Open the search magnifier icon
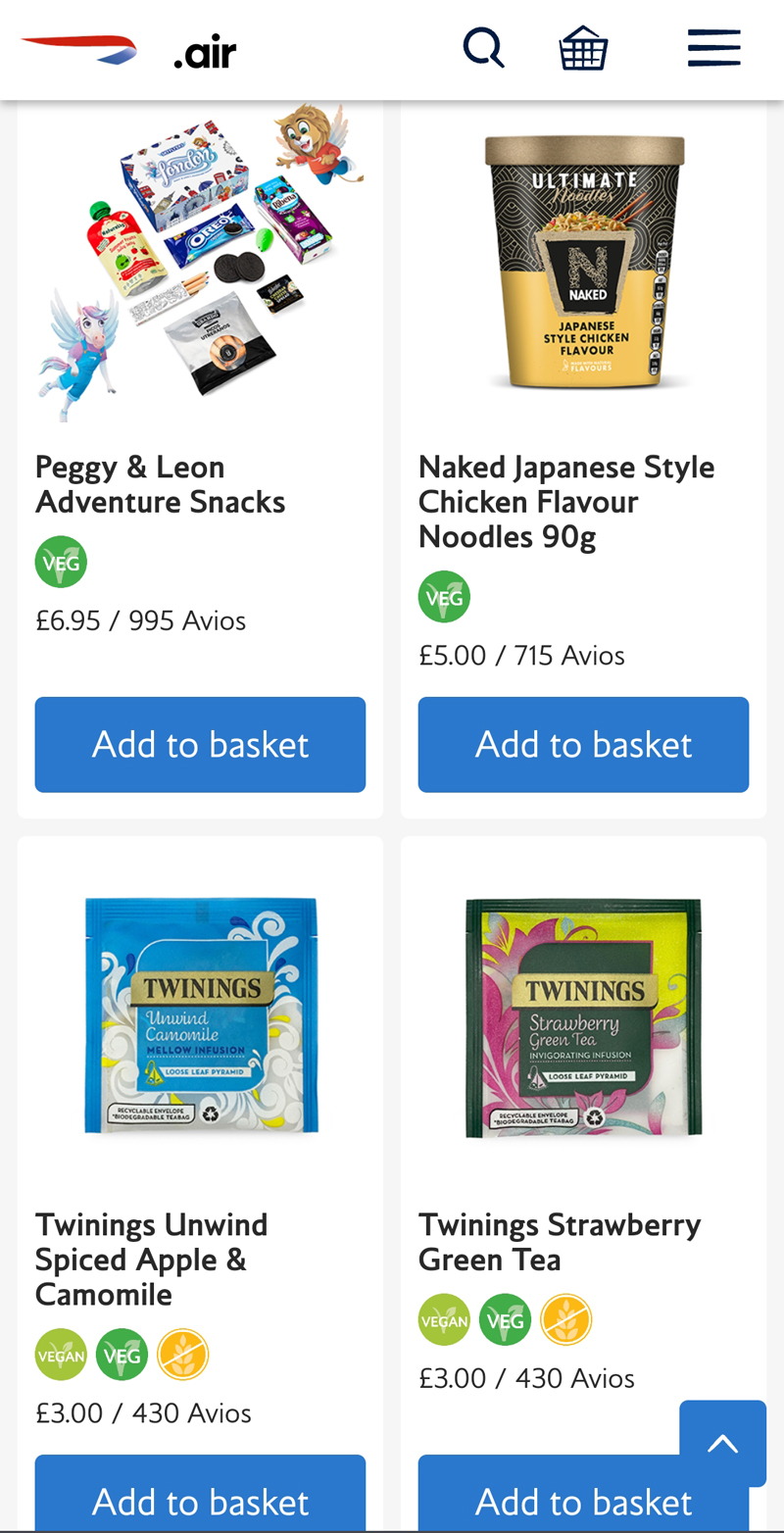This screenshot has width=784, height=1533. [x=483, y=48]
